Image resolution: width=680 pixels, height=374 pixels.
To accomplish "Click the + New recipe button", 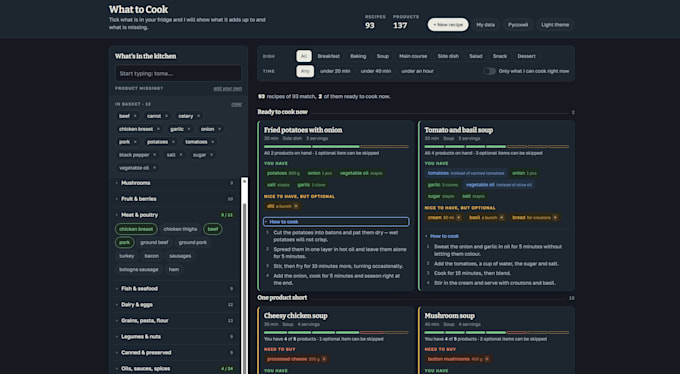I will pos(448,25).
